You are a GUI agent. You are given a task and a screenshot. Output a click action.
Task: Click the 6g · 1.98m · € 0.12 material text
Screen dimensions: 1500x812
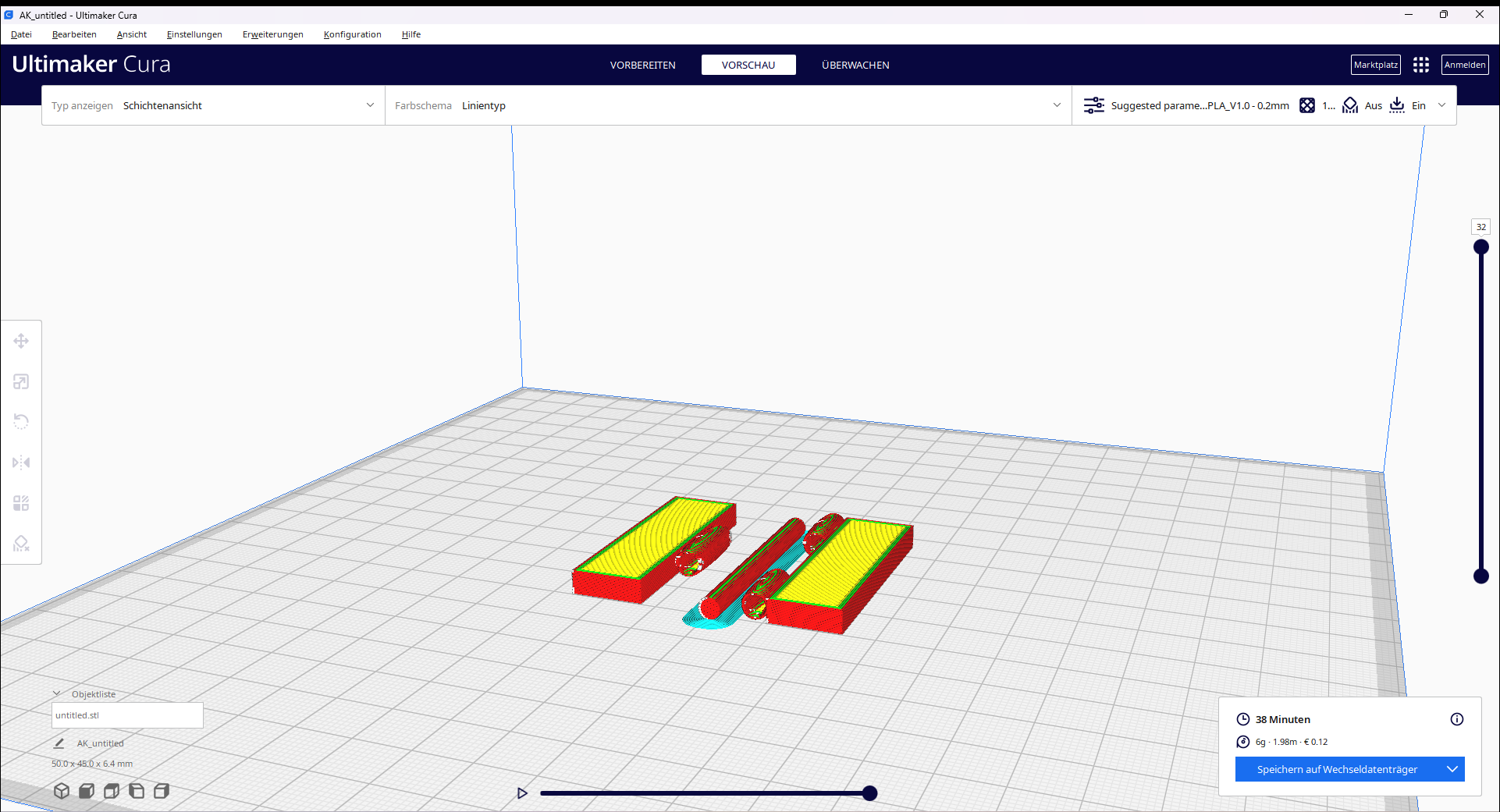click(x=1292, y=742)
